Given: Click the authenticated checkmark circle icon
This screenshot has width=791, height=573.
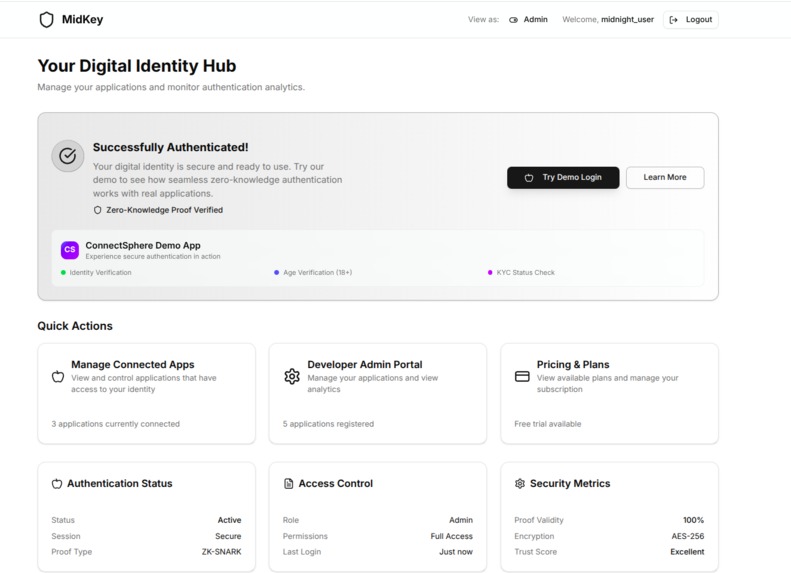Looking at the screenshot, I should [x=68, y=156].
